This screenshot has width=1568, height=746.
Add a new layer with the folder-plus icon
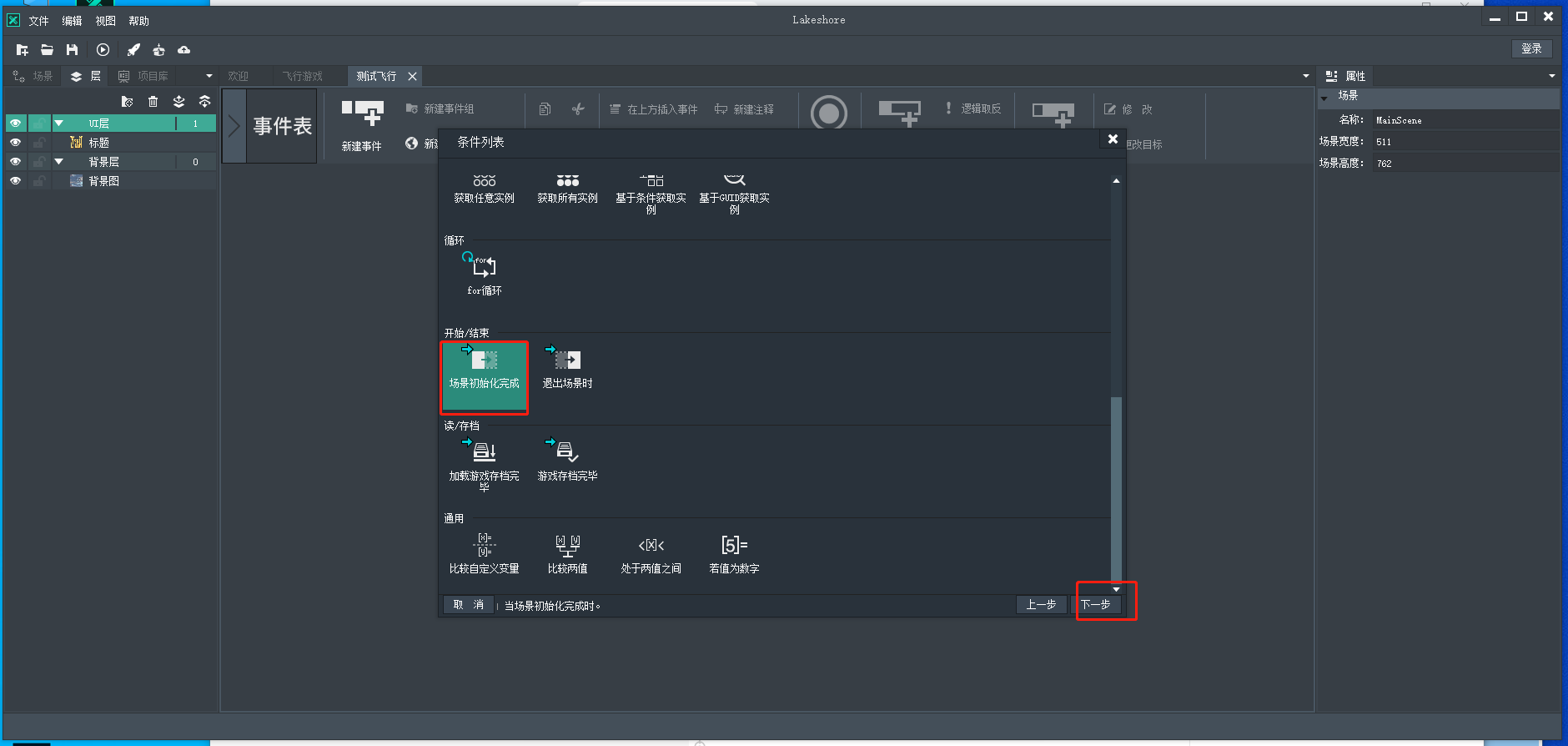[x=127, y=102]
